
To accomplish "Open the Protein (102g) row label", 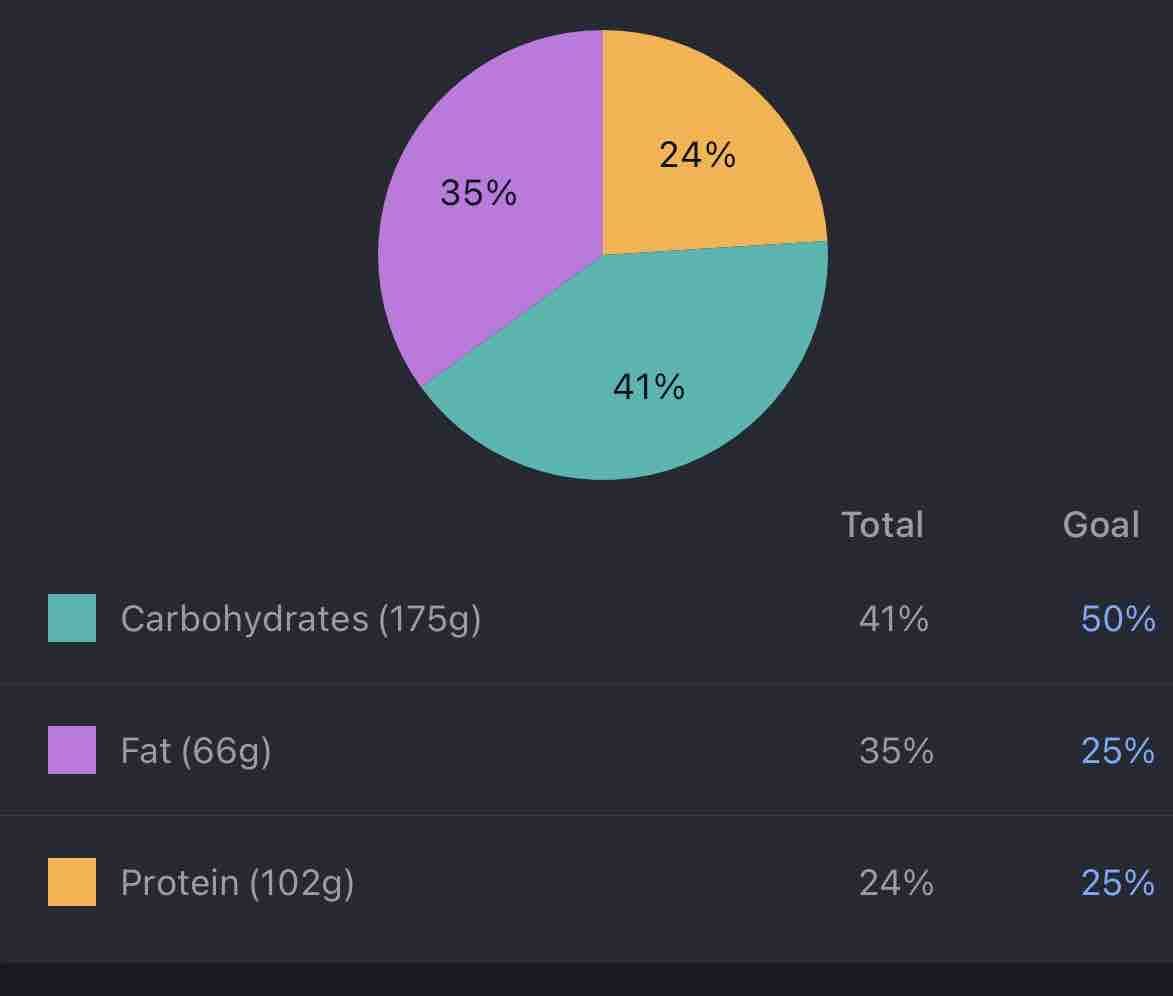I will click(x=237, y=883).
